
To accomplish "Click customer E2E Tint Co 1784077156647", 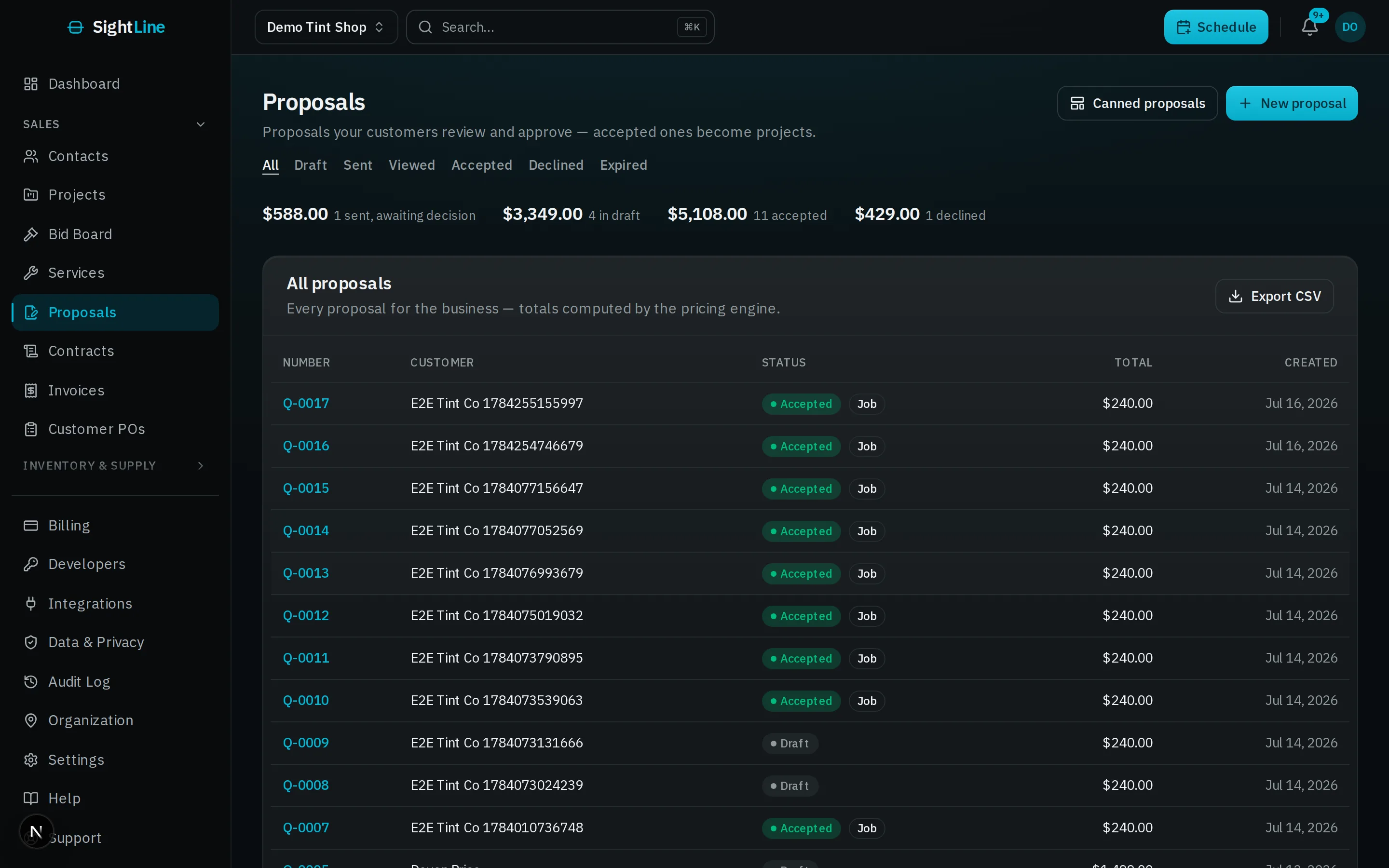I will coord(497,488).
